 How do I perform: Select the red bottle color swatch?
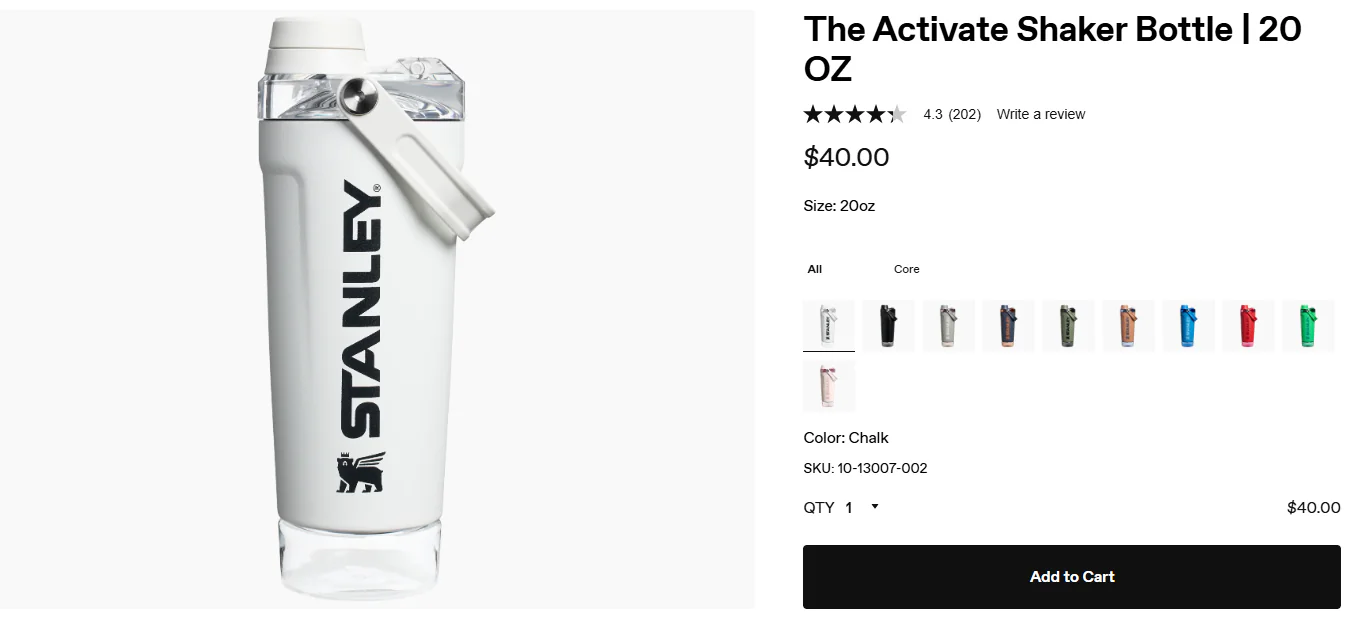(1248, 326)
